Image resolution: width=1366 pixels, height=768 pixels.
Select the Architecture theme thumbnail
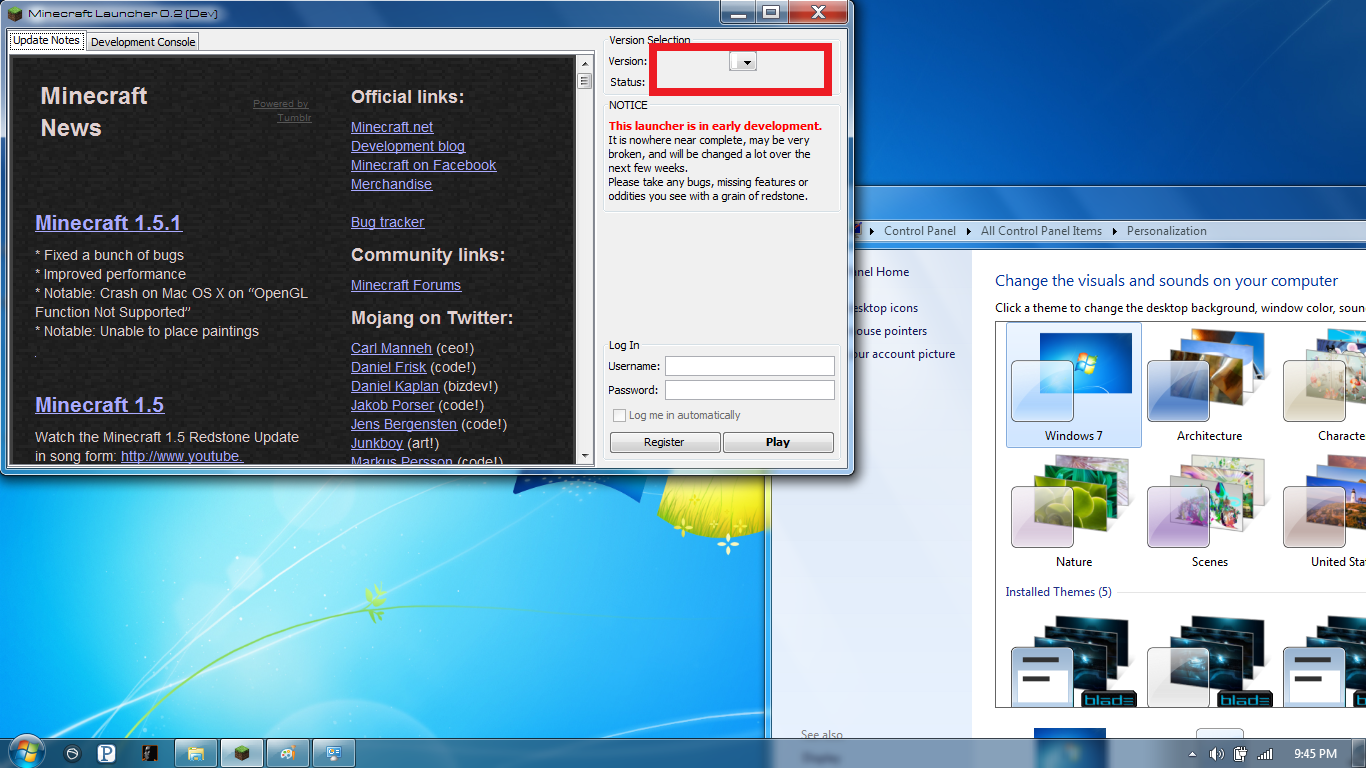pos(1210,385)
